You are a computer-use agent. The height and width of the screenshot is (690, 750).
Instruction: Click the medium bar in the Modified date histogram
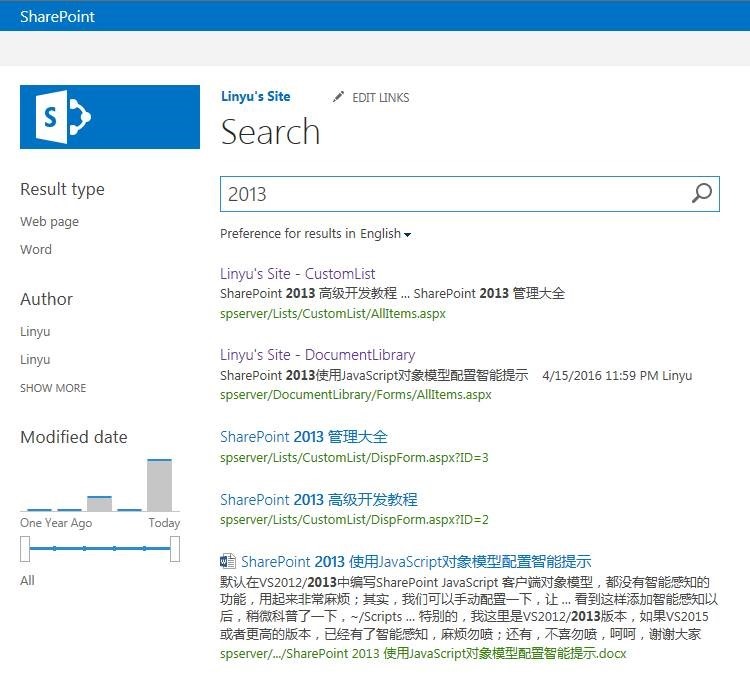99,504
